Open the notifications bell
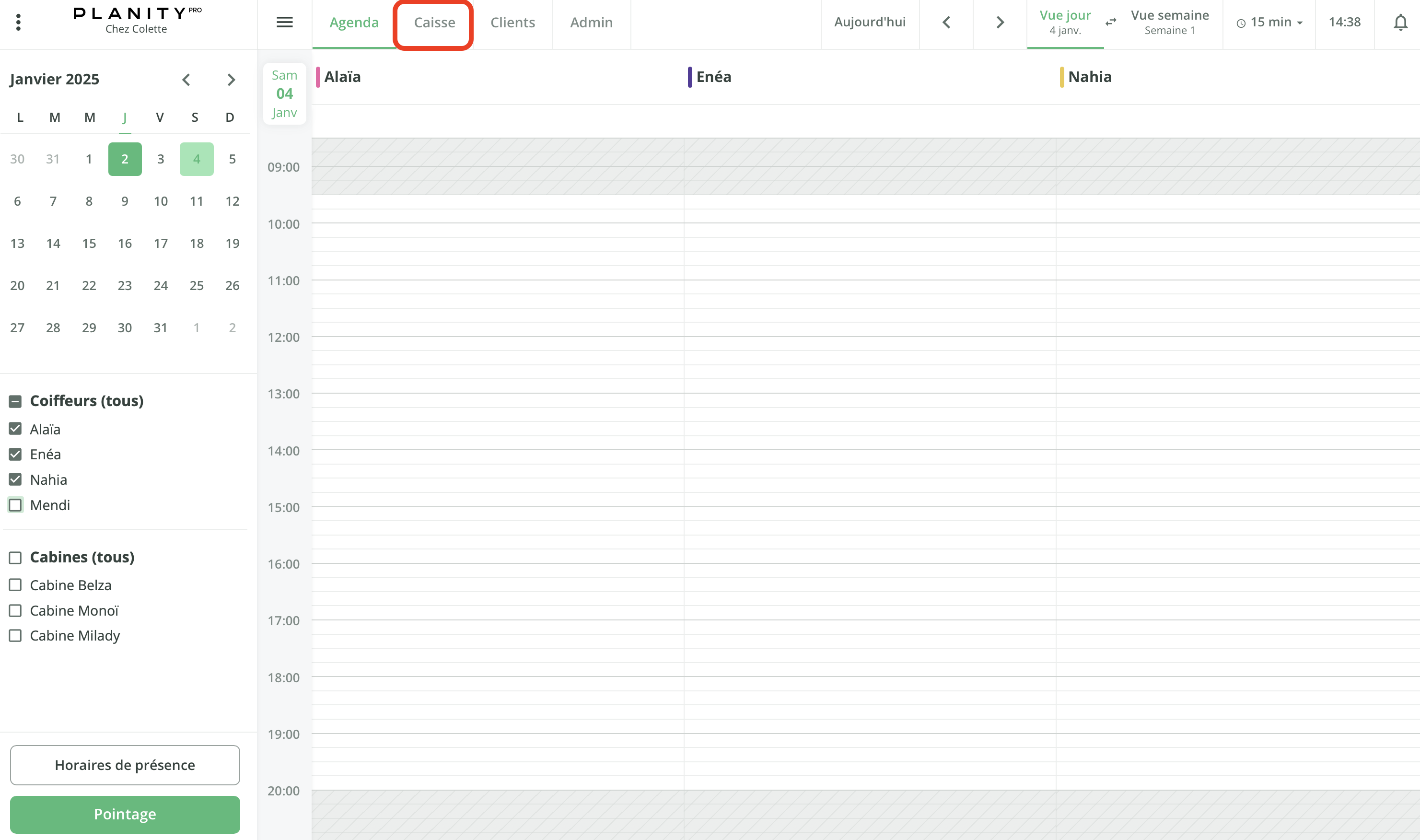Screen dimensions: 1420x840 click(x=1400, y=22)
